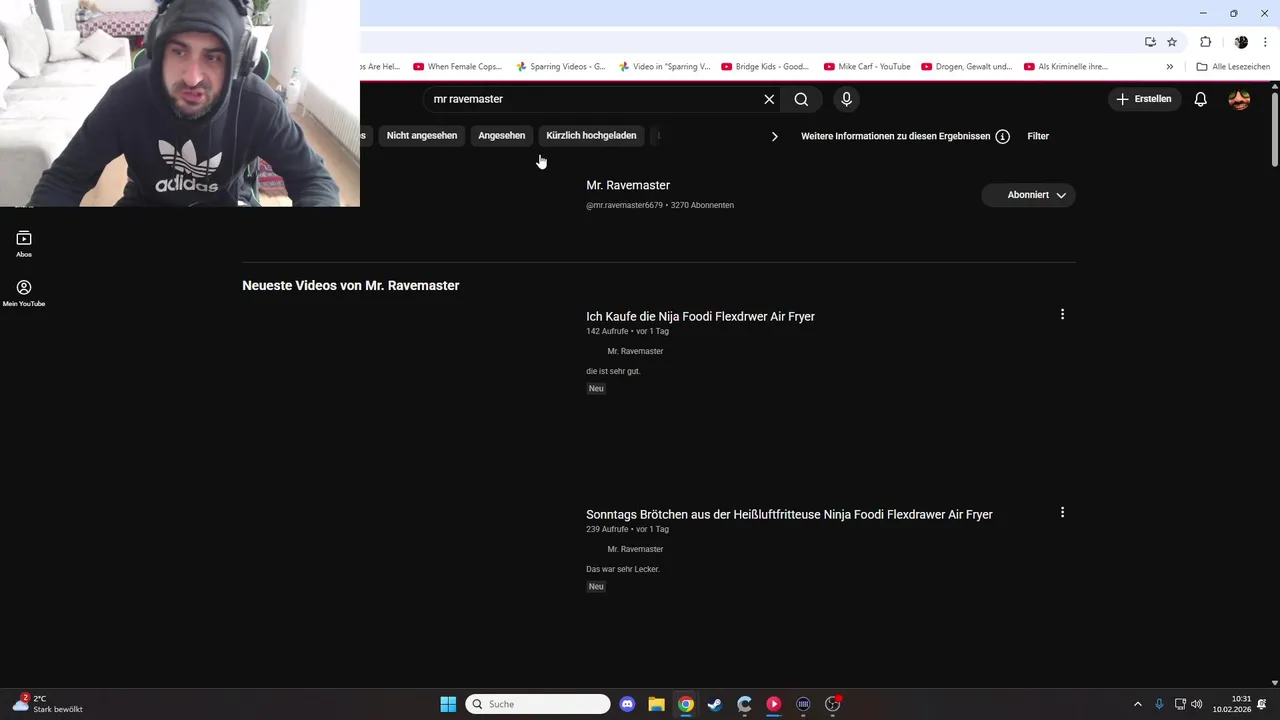Click the description 'Das war sehr Lecker.'
This screenshot has width=1280, height=720.
coord(623,569)
